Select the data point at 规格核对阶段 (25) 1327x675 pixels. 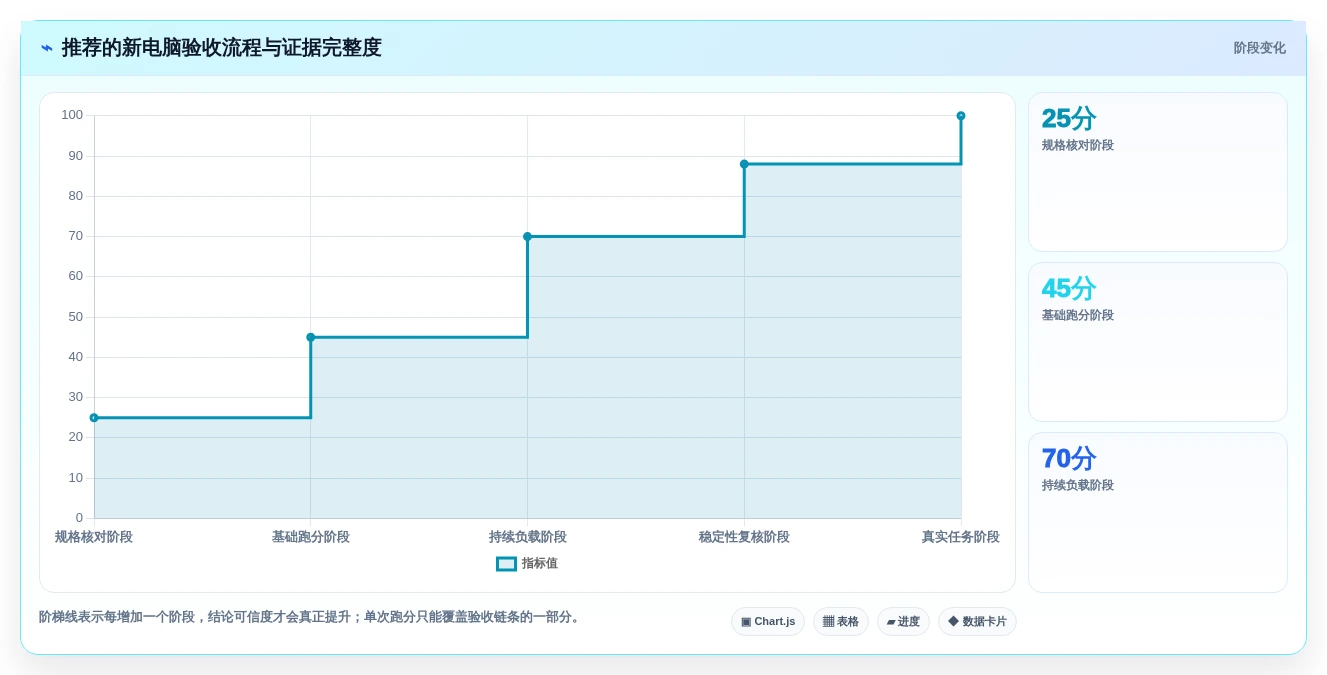[94, 418]
